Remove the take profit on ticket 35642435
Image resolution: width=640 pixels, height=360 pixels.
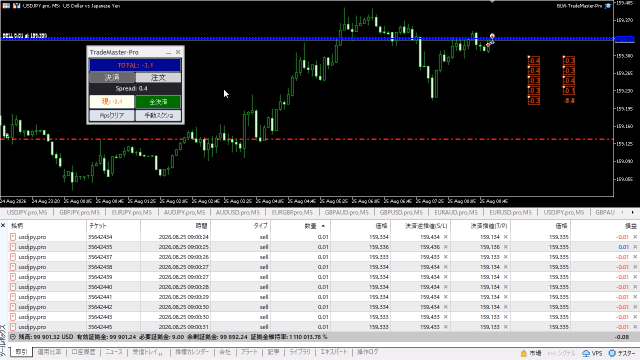506,247
